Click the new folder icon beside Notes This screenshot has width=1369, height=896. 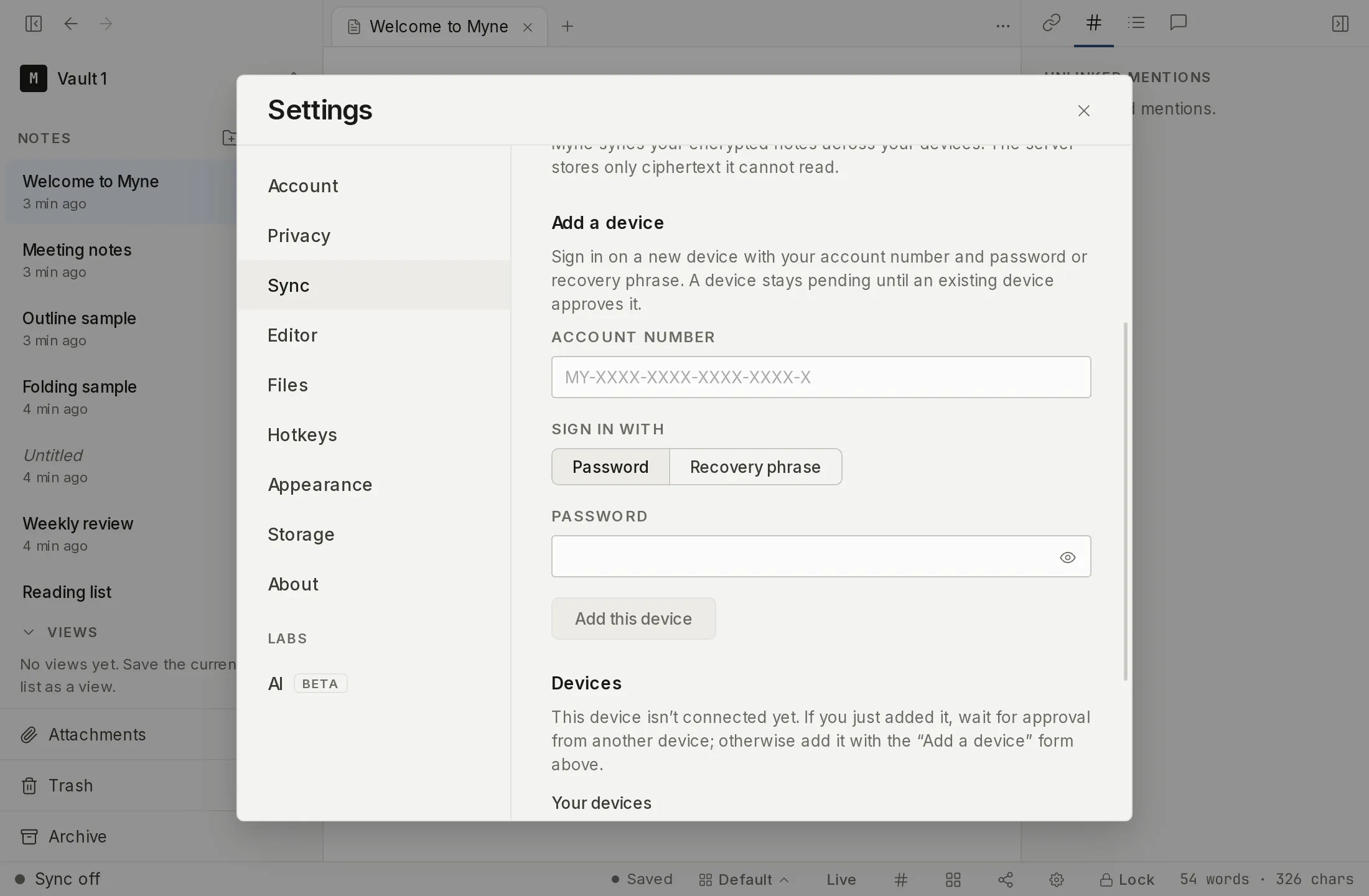[x=229, y=138]
